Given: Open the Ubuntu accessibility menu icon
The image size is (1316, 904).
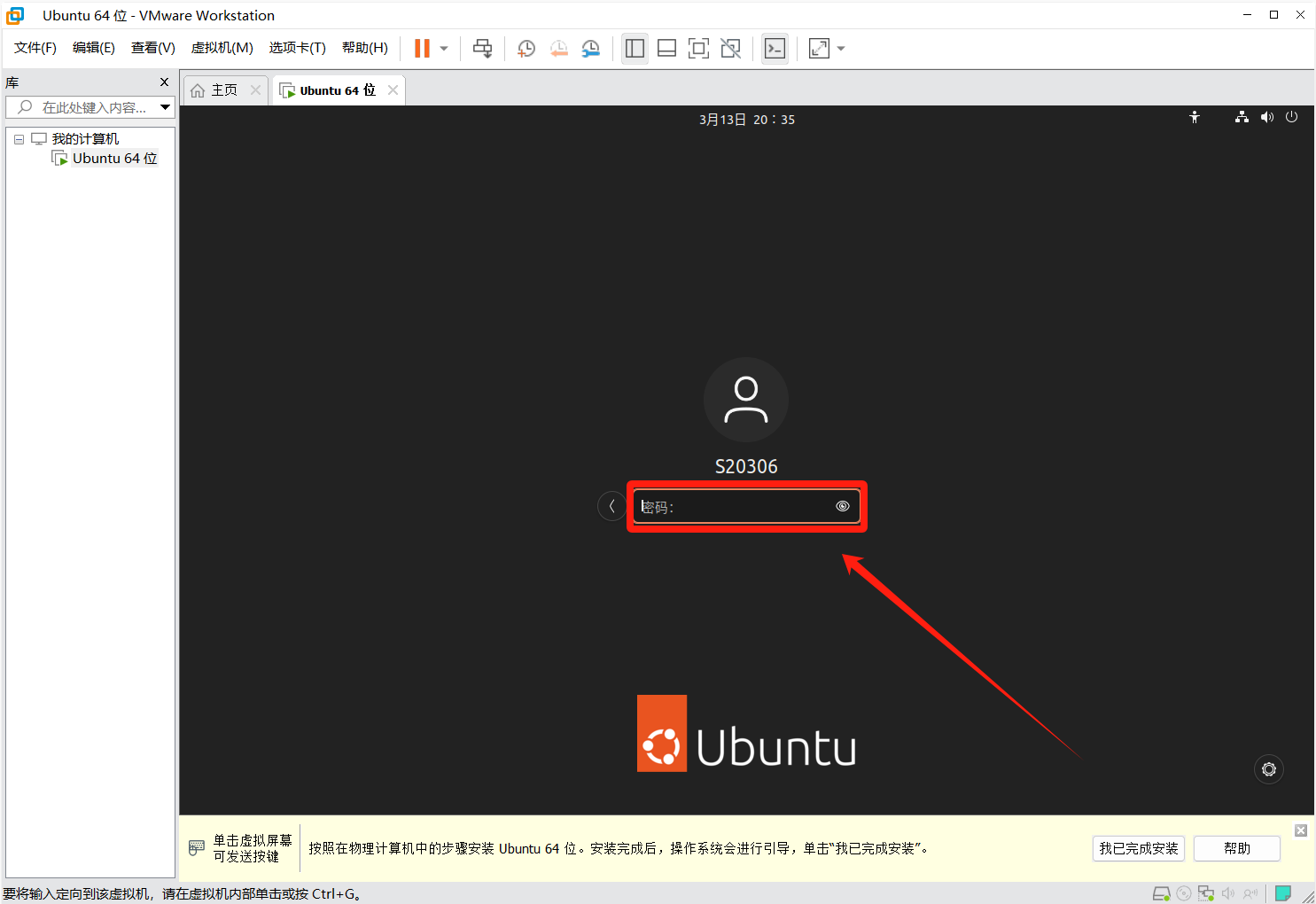Looking at the screenshot, I should tap(1195, 118).
